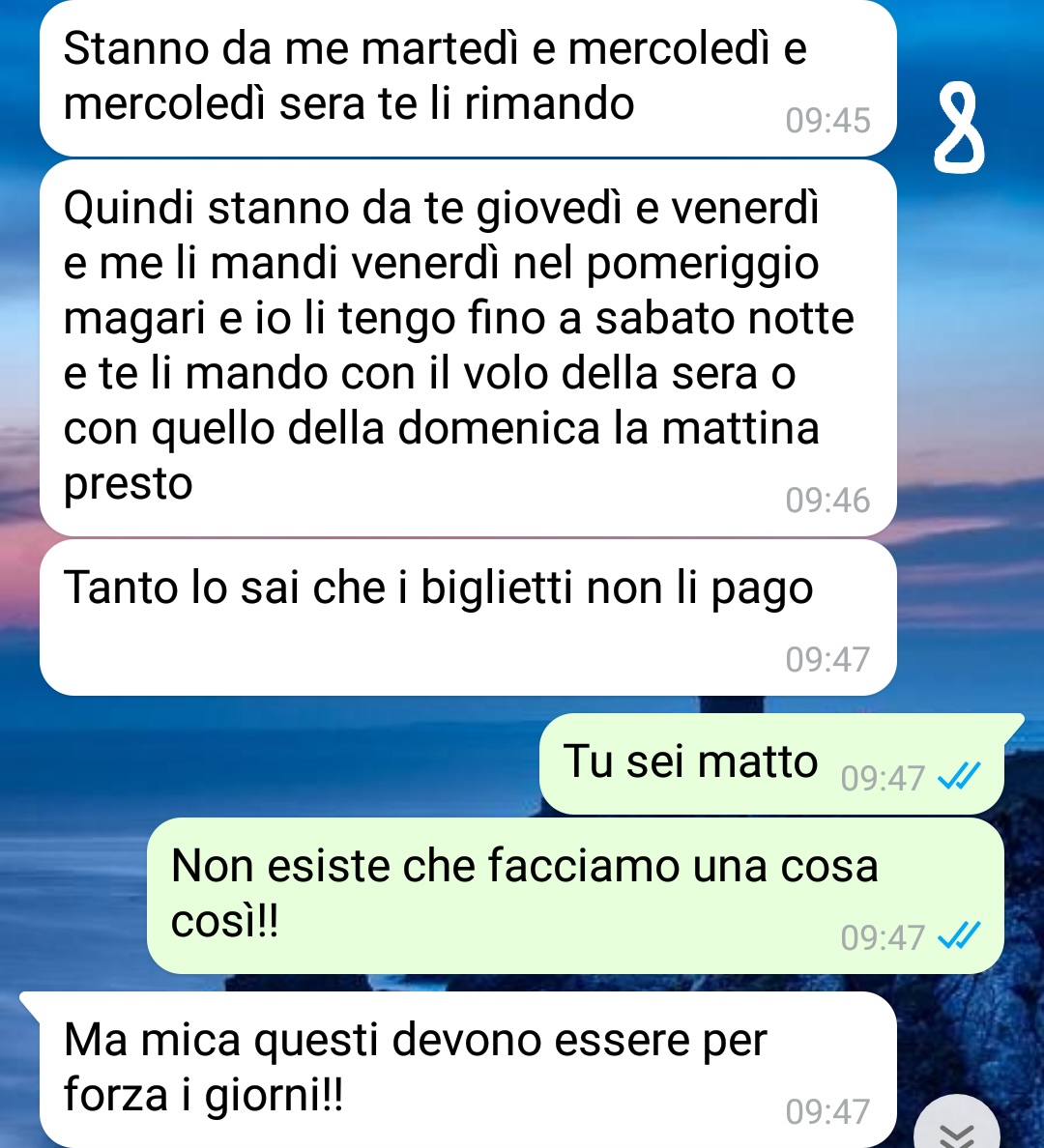Screen dimensions: 1044x1148
Task: Tap the green bubble 'Non esiste che facciamo una cosa così!!'
Action: (575, 896)
